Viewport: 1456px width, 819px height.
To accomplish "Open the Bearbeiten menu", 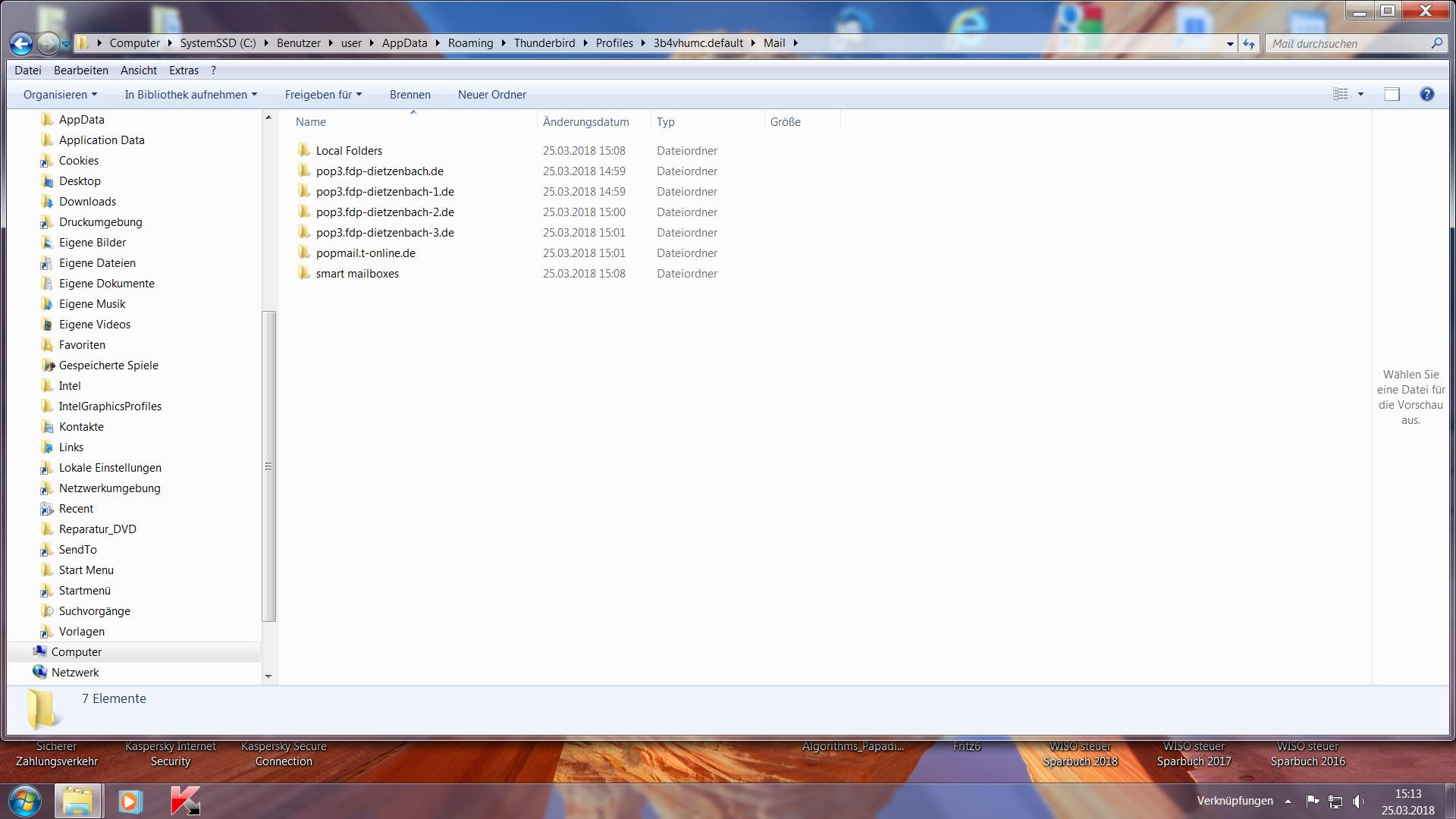I will (80, 71).
